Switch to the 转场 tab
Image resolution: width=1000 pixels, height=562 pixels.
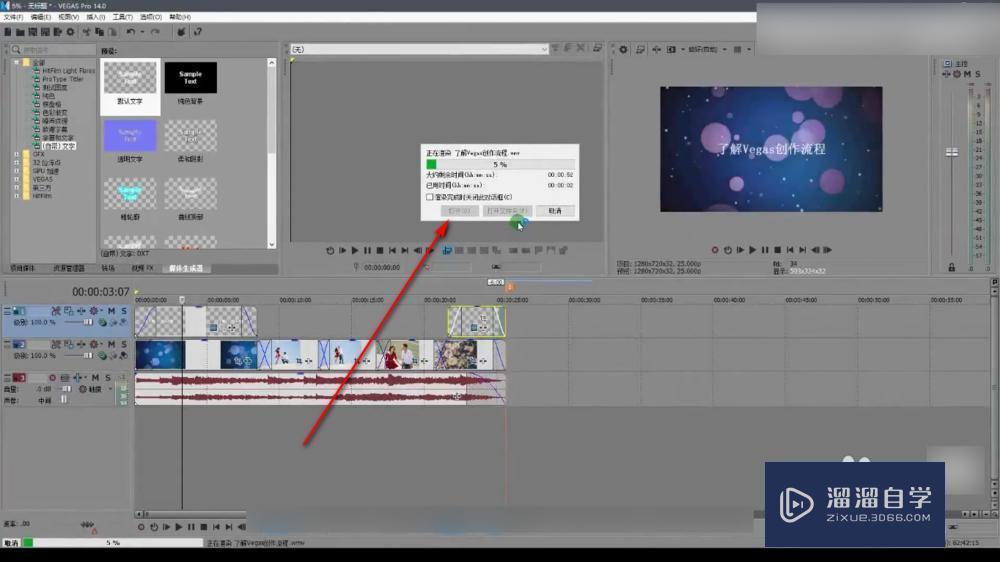tap(108, 269)
